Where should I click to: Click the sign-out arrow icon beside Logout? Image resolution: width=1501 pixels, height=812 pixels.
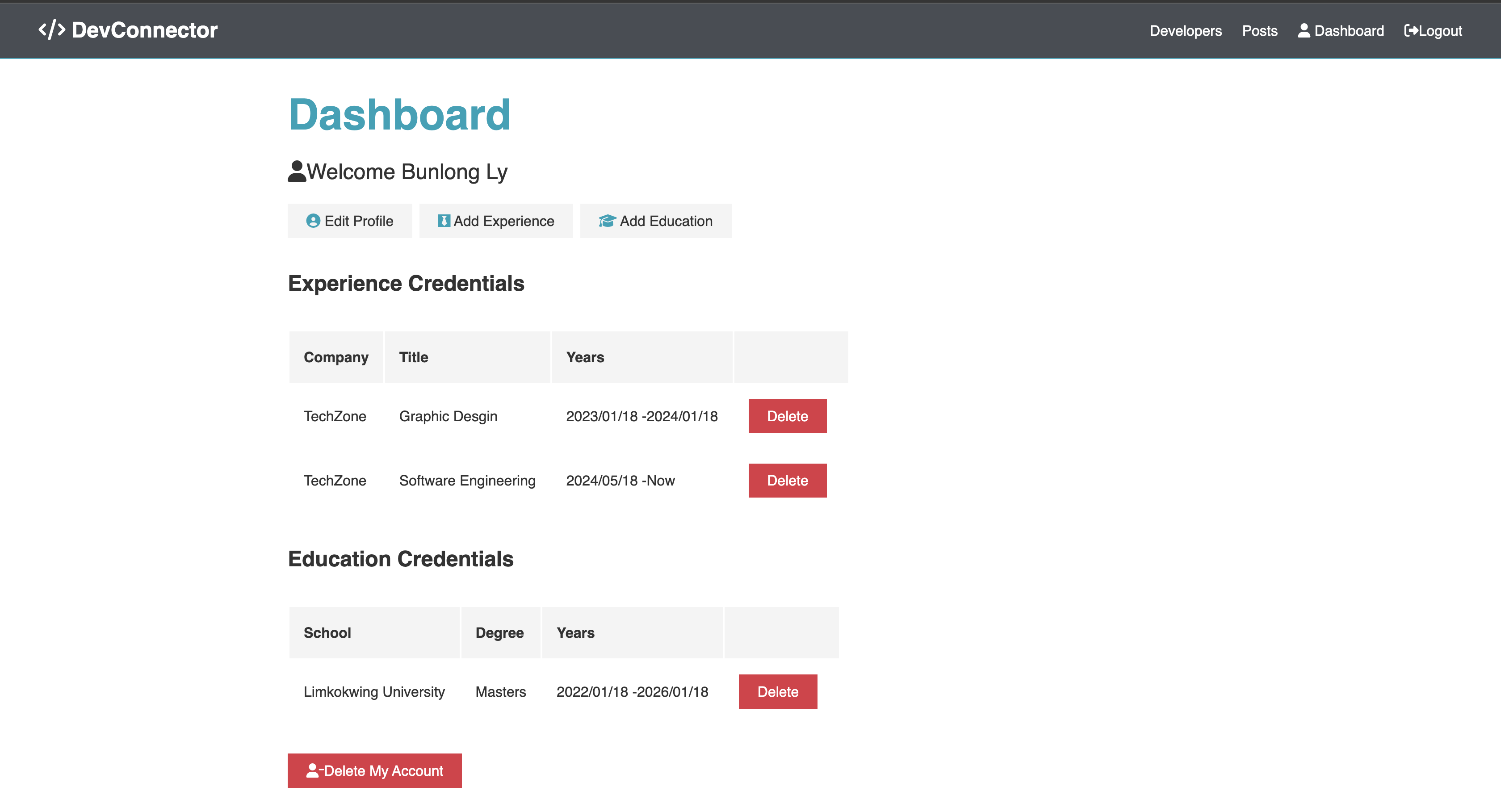click(x=1410, y=31)
